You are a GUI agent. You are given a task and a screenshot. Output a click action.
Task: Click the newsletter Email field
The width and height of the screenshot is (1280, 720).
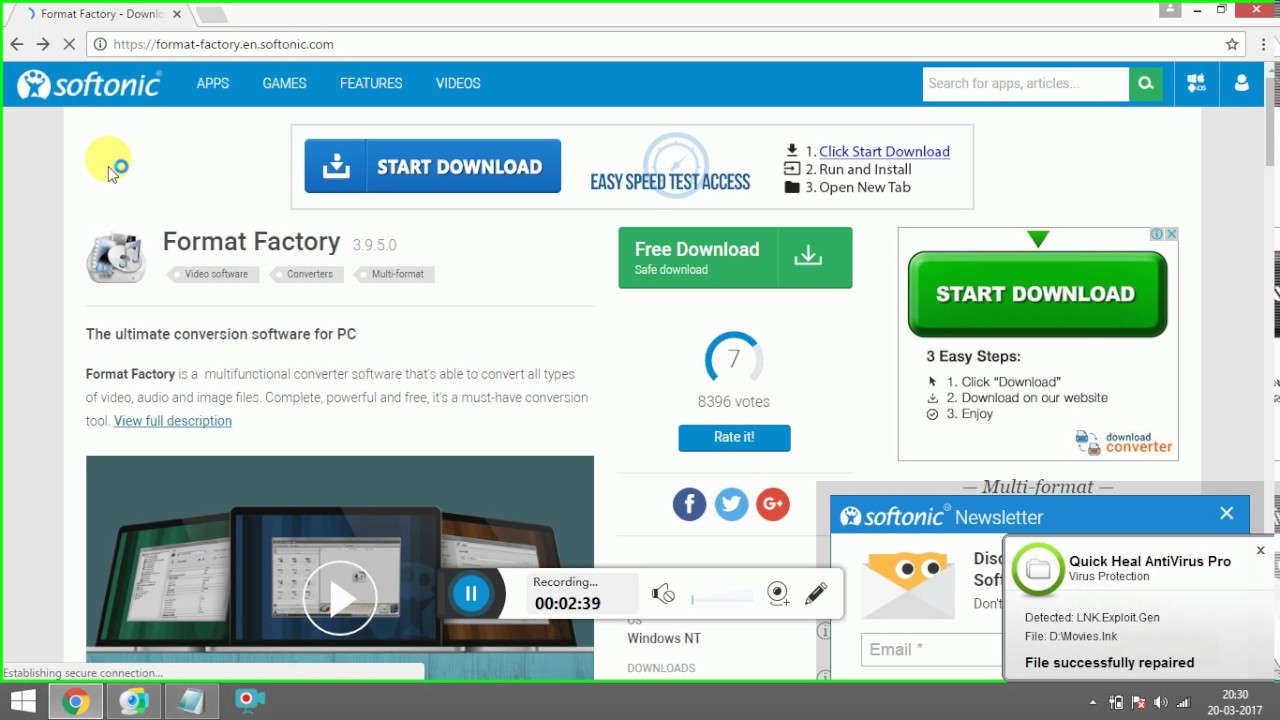932,650
